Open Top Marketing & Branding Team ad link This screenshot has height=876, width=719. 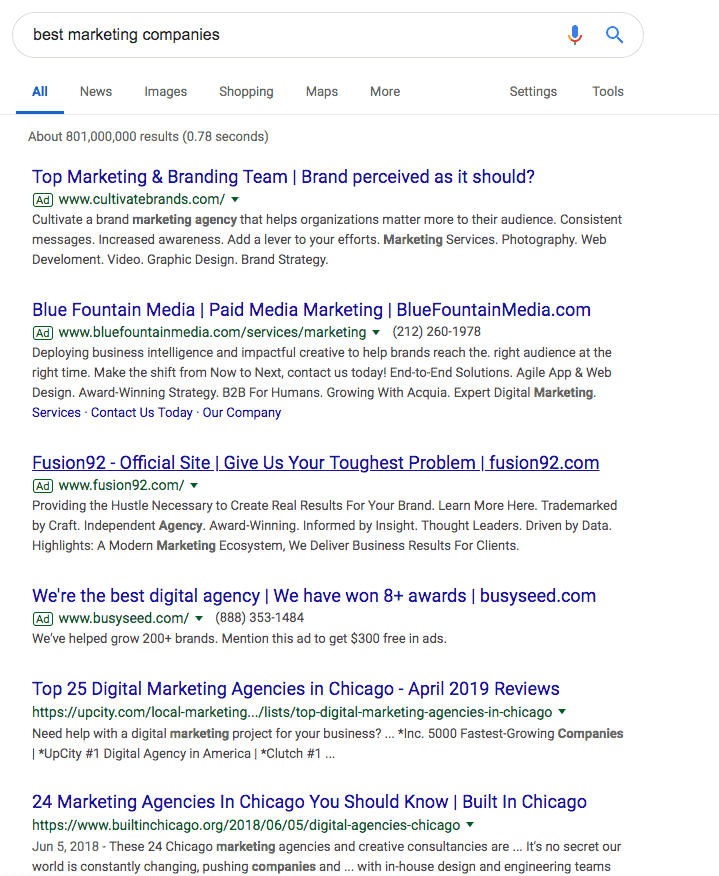tap(283, 177)
